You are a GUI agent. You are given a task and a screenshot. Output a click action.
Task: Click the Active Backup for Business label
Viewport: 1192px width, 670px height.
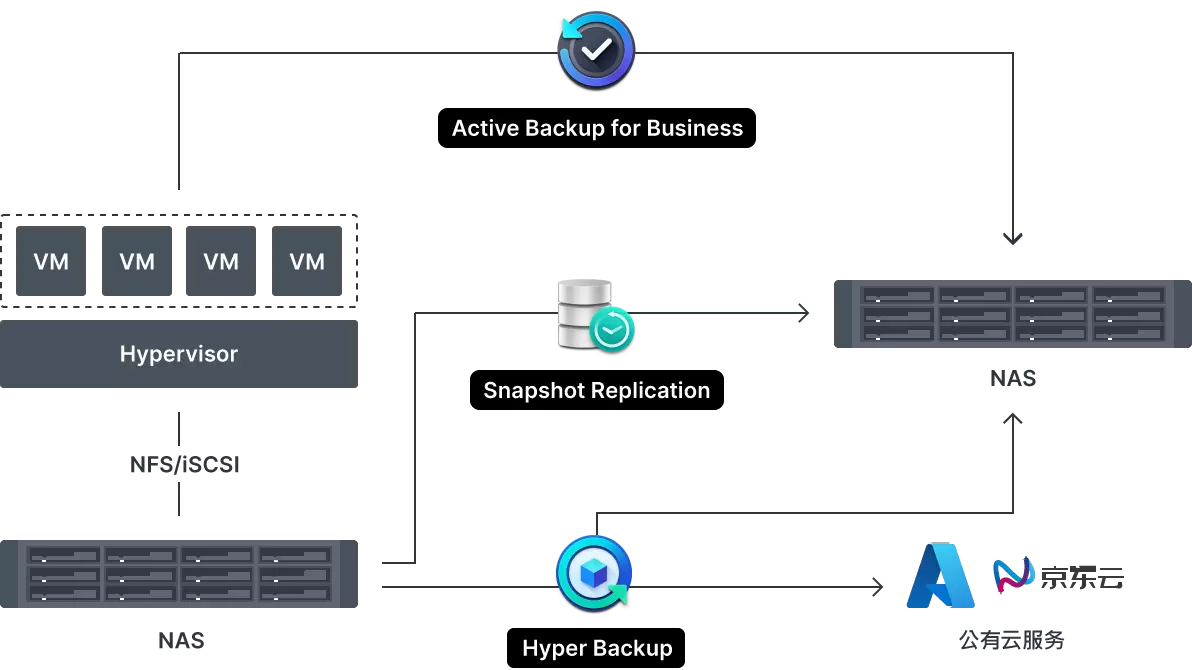click(x=597, y=128)
